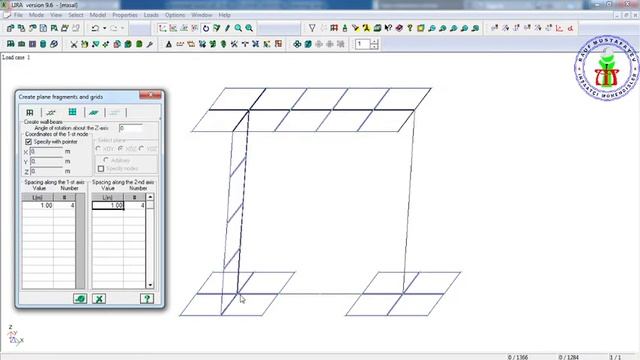Decrease the load case number with down stepper

(x=374, y=47)
